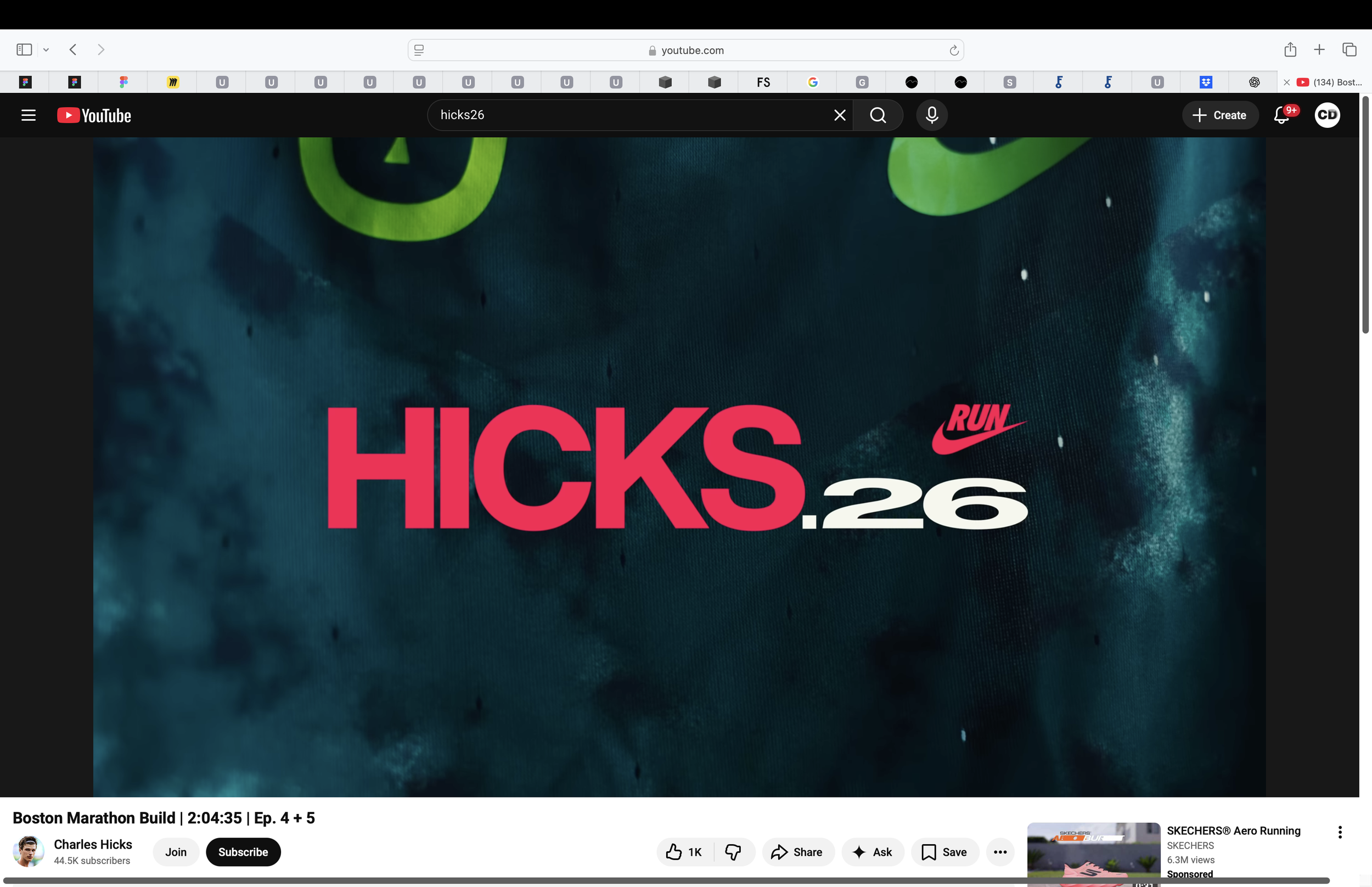1372x887 pixels.
Task: Click the horizontal scrollbar at the bottom
Action: [666, 880]
